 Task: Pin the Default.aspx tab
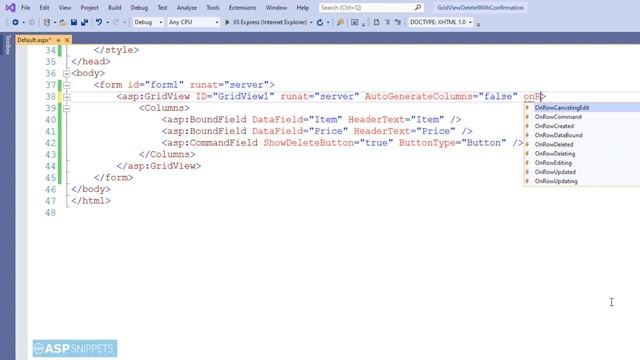click(58, 40)
